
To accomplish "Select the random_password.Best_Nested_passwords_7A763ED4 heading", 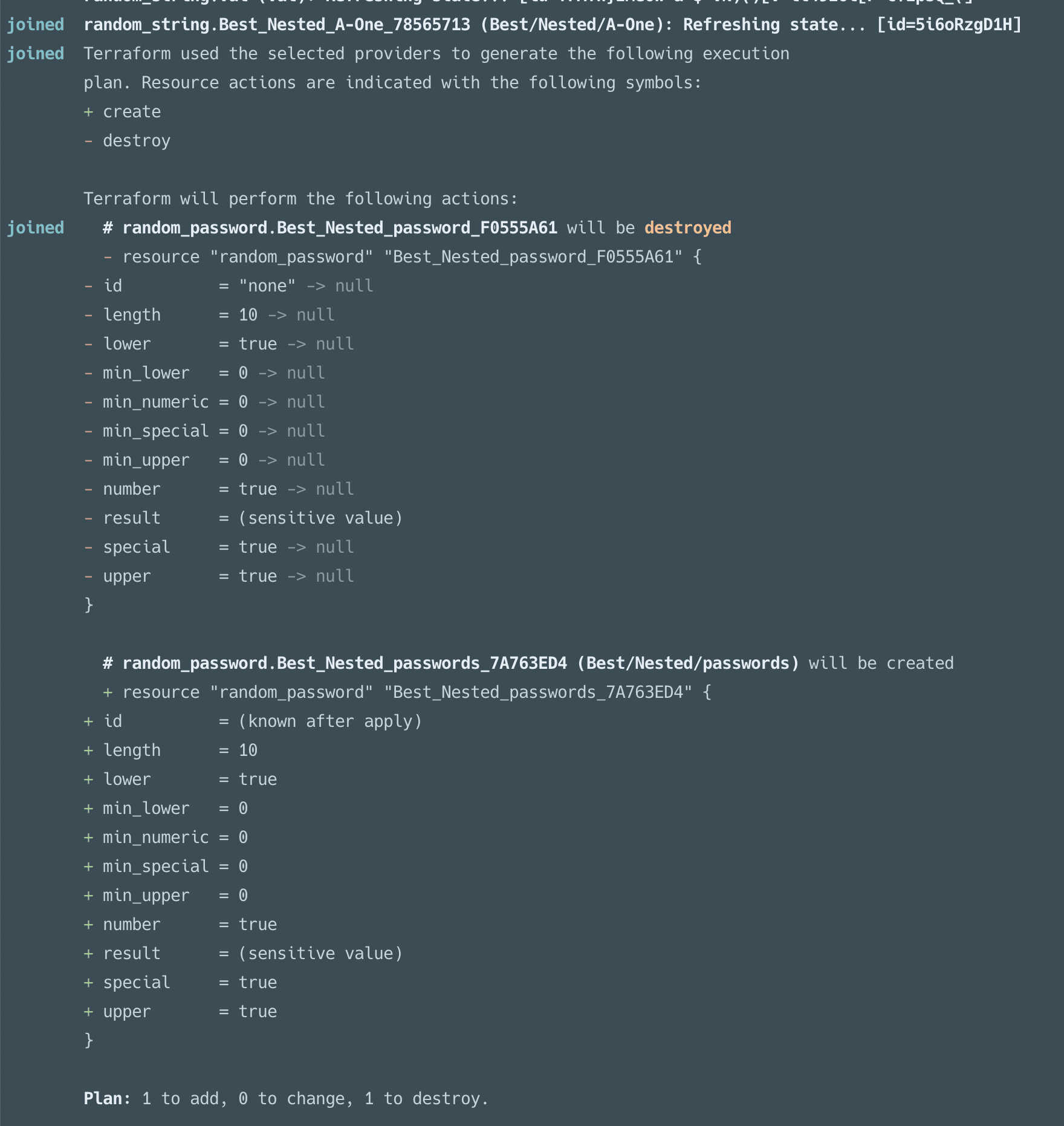I will pos(345,663).
